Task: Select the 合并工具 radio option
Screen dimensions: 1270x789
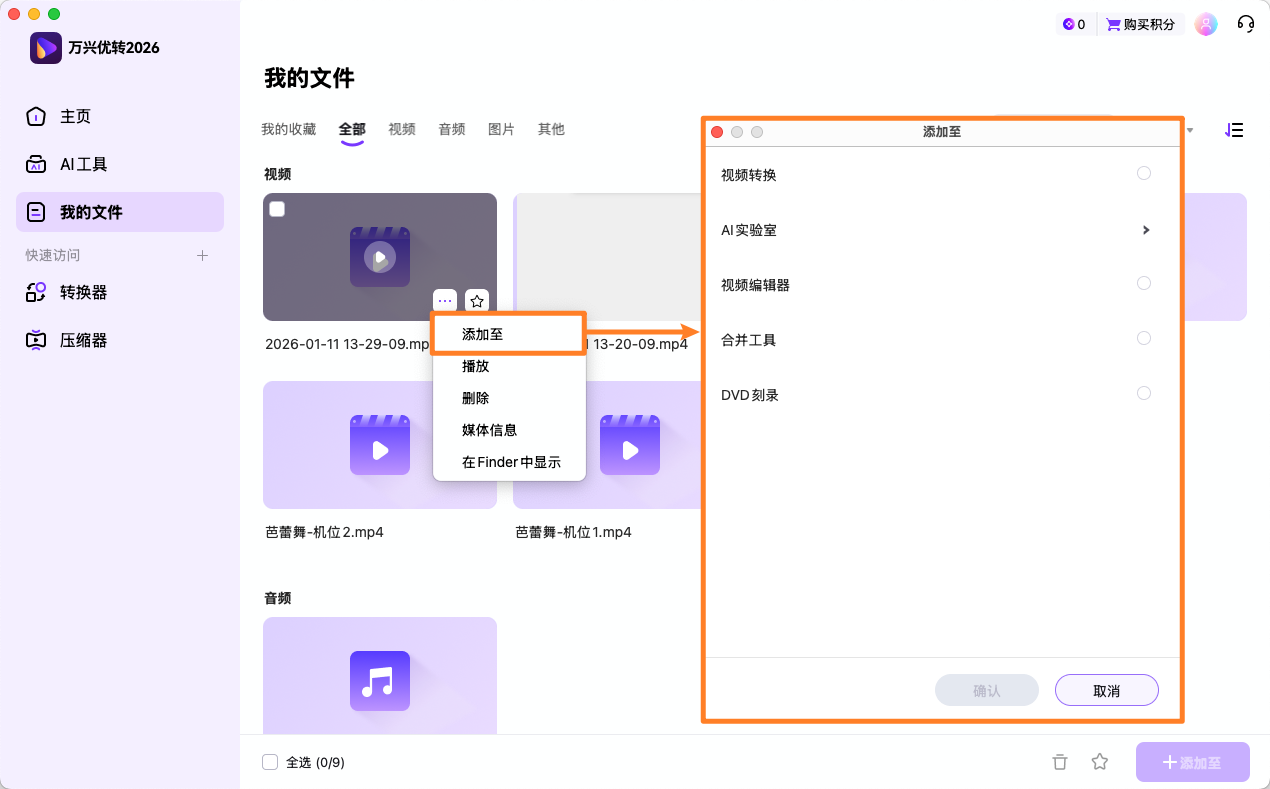Action: [1144, 338]
